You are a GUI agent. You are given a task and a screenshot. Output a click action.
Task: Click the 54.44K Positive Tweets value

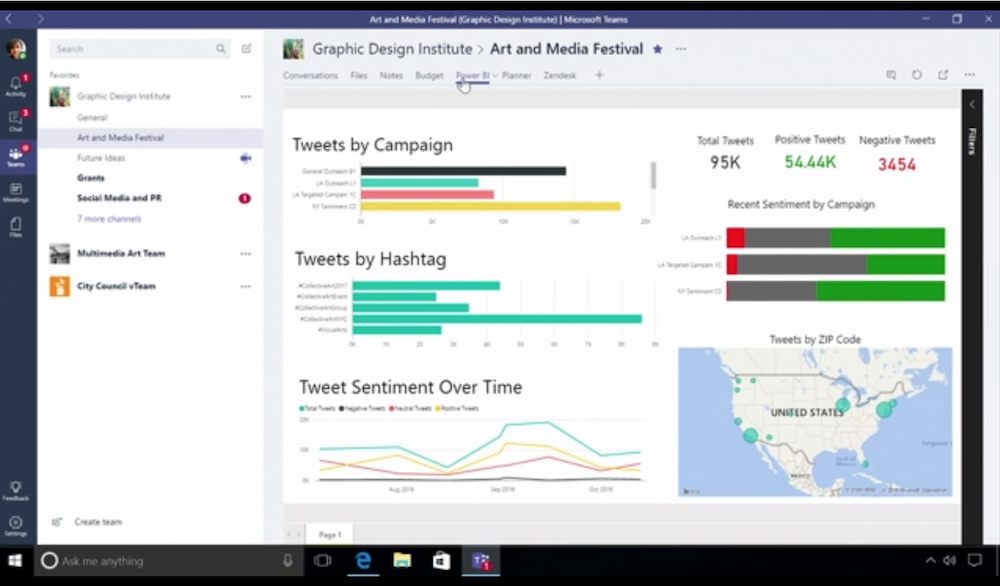[x=810, y=162]
